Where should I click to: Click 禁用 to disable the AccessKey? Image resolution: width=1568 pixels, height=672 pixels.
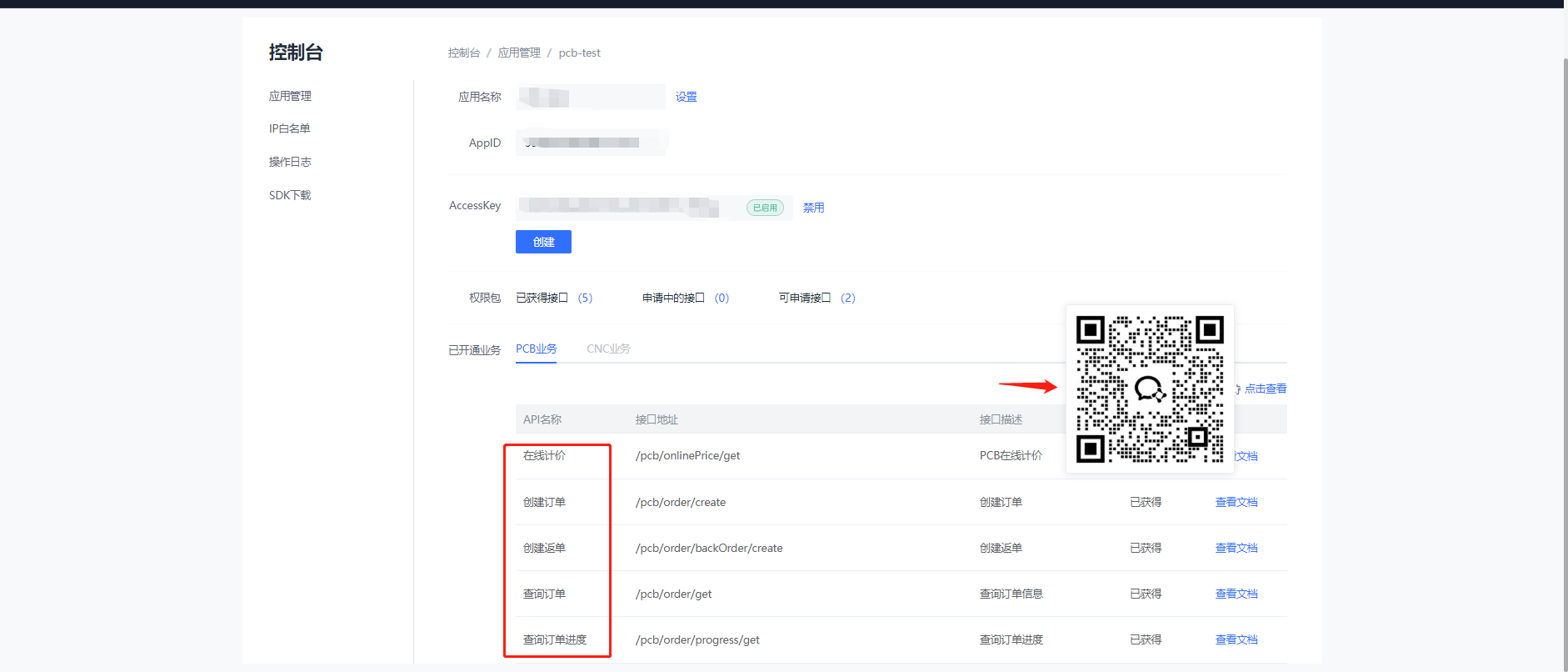[813, 208]
